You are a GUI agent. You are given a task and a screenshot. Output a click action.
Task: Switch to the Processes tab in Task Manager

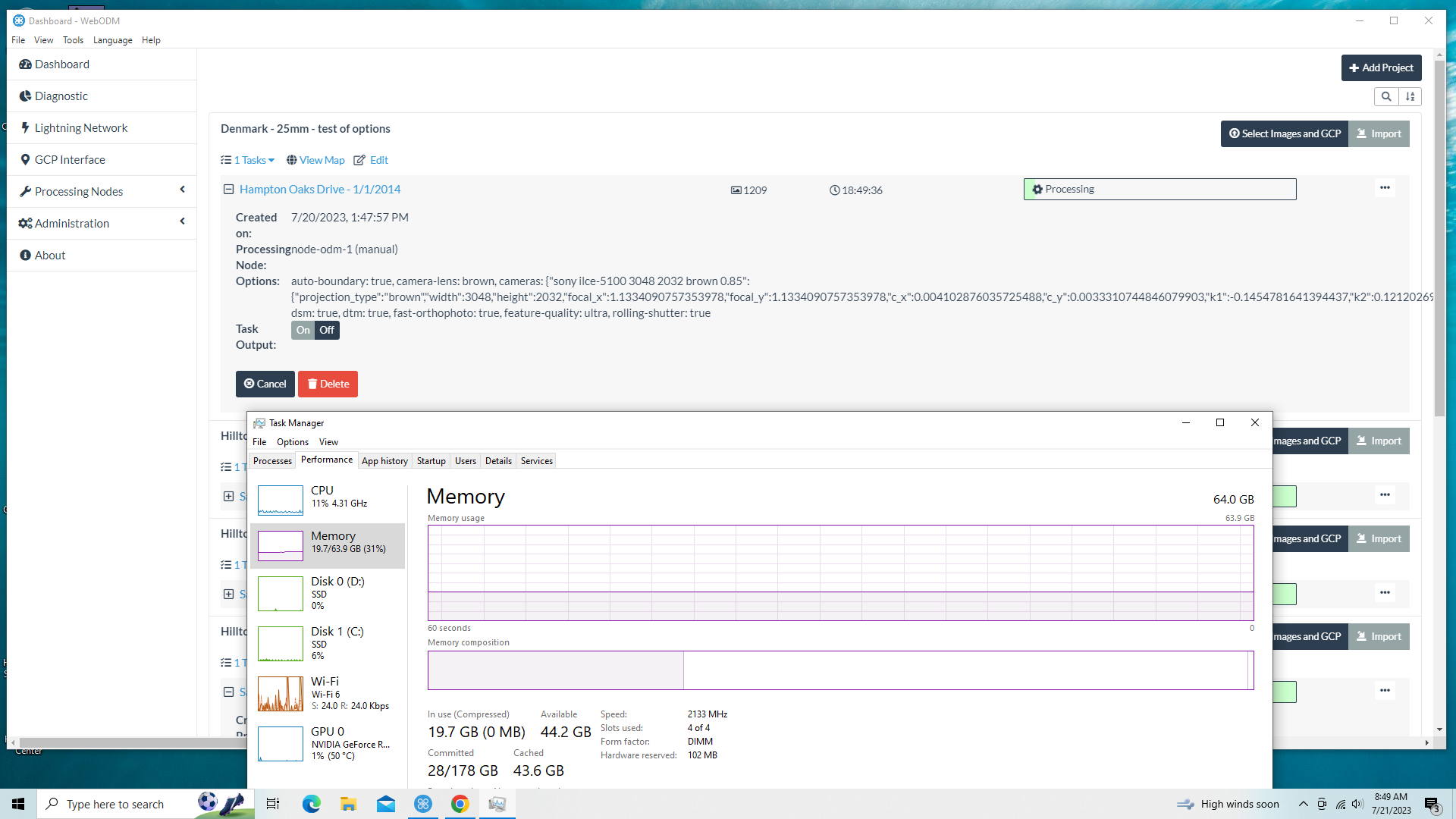272,461
